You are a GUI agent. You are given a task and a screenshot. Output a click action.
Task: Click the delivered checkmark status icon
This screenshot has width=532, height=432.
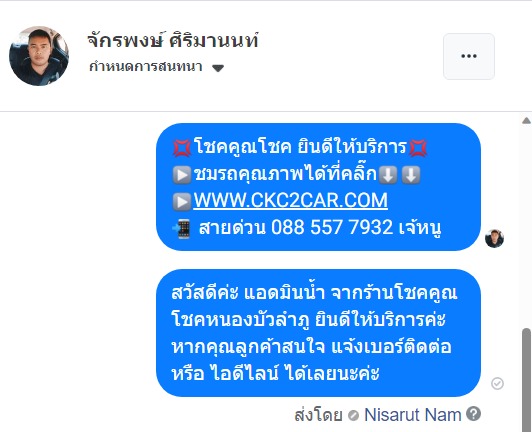click(x=497, y=383)
